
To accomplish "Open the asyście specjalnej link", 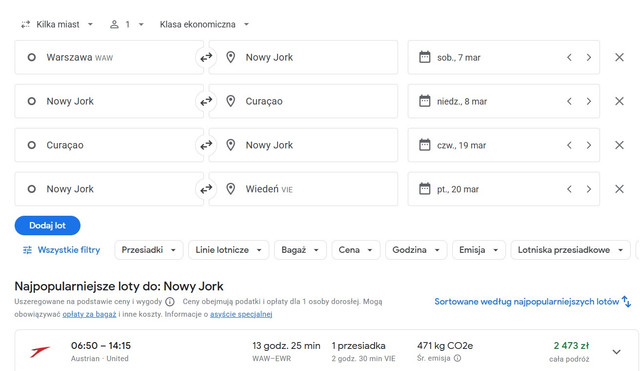I will [241, 314].
